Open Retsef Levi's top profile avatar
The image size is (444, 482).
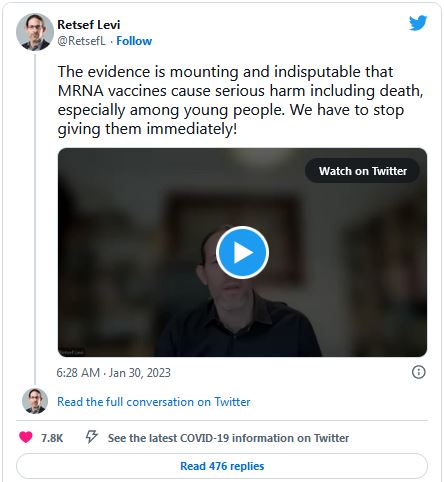click(35, 32)
